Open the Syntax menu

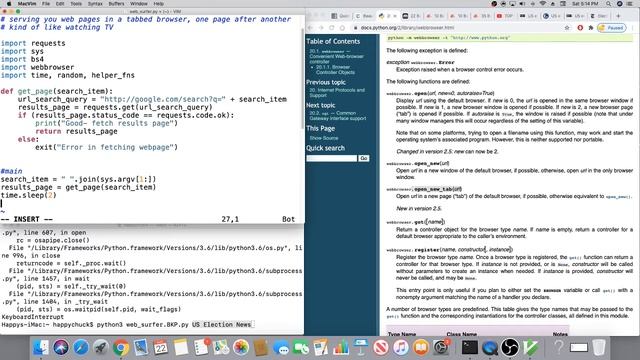[95, 4]
